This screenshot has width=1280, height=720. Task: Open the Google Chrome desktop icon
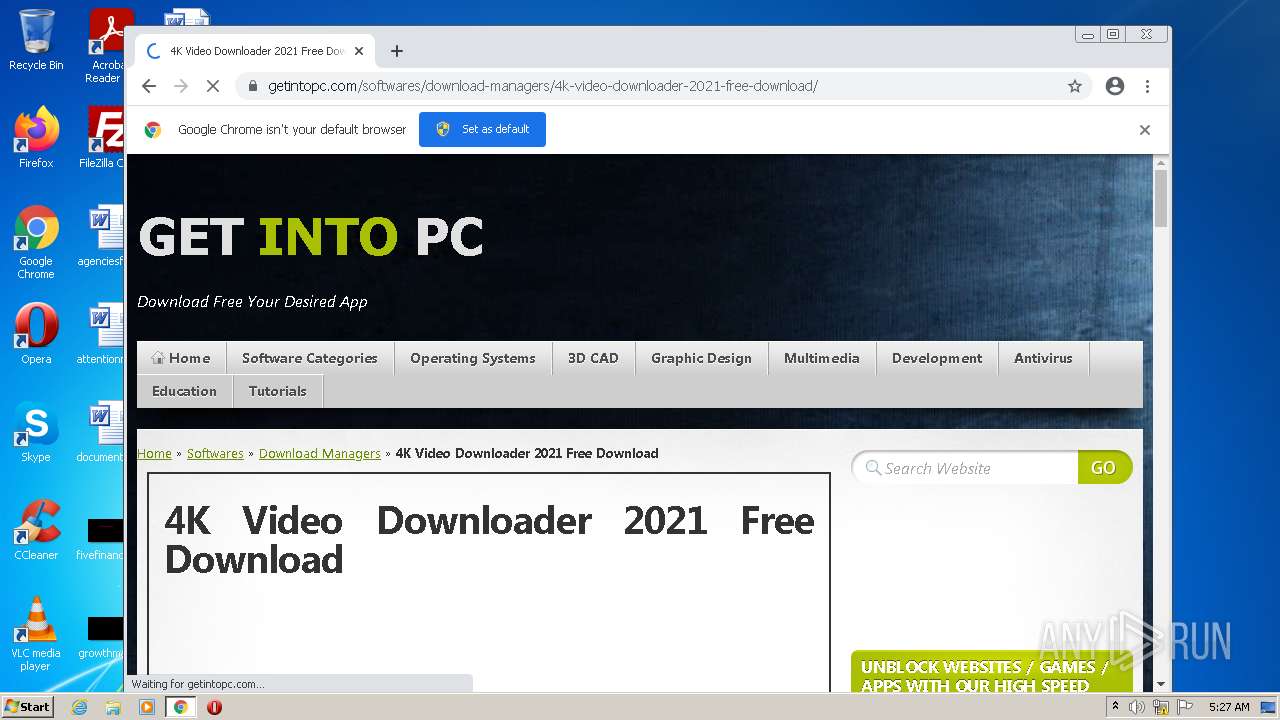pyautogui.click(x=36, y=243)
